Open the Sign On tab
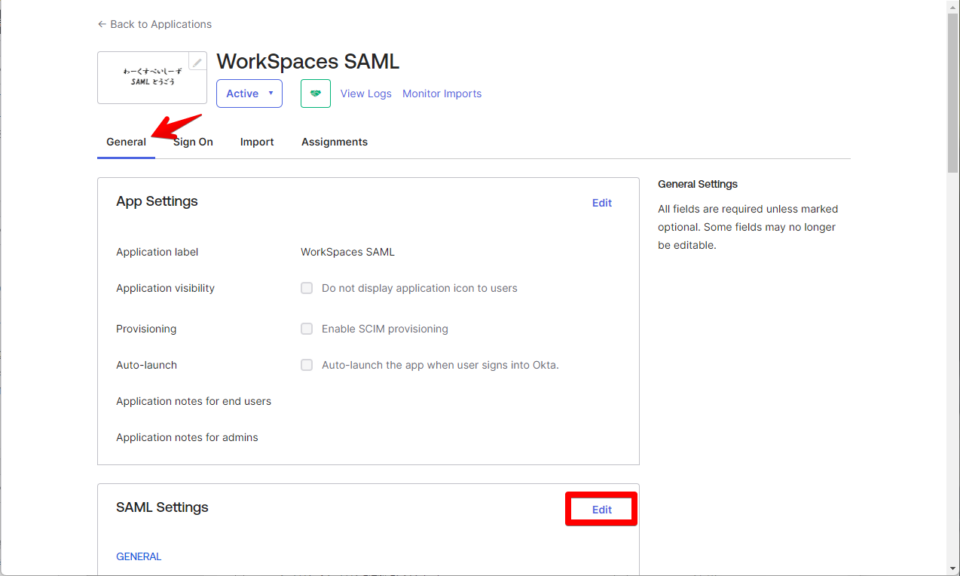960x576 pixels. (192, 141)
